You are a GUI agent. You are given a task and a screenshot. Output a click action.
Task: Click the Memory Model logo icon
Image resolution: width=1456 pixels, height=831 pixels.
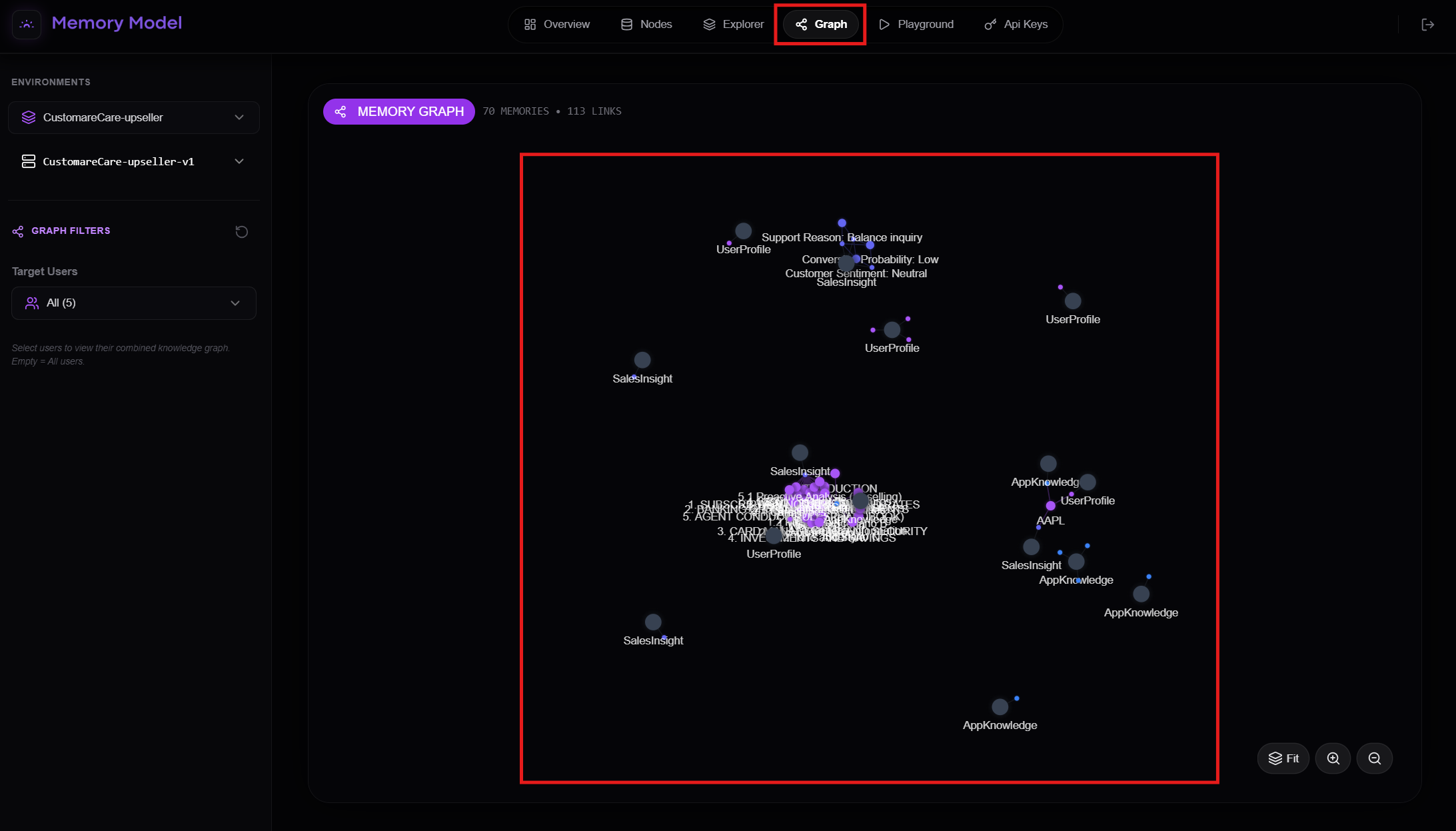click(x=27, y=24)
